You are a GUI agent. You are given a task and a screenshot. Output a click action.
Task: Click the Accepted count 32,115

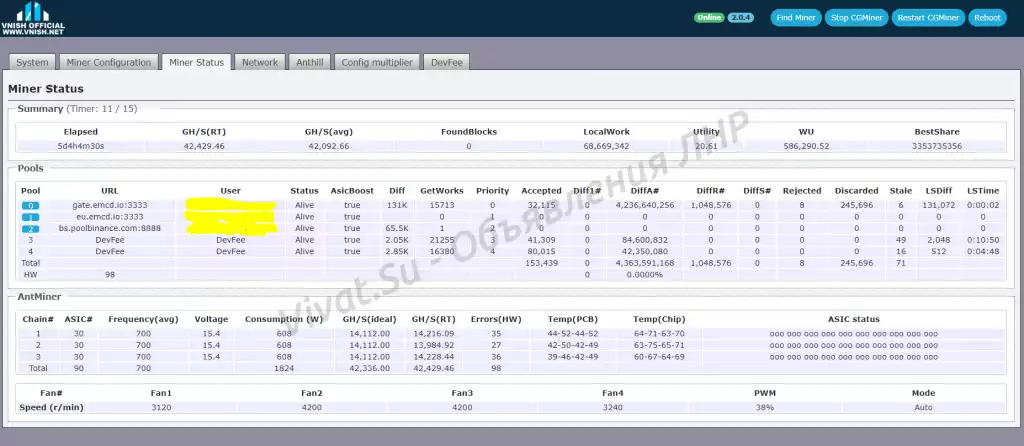[x=541, y=205]
